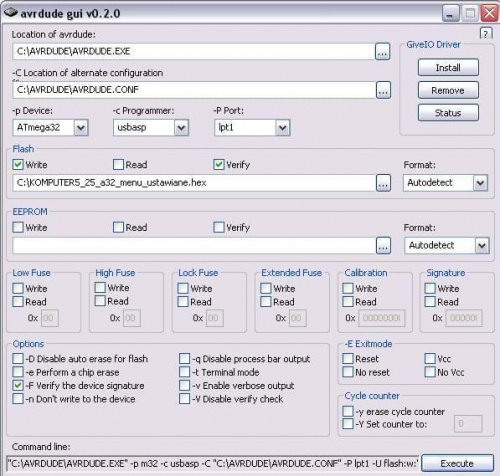Viewport: 500px width, 476px height.
Task: Click the avrdude location text field
Action: point(194,51)
